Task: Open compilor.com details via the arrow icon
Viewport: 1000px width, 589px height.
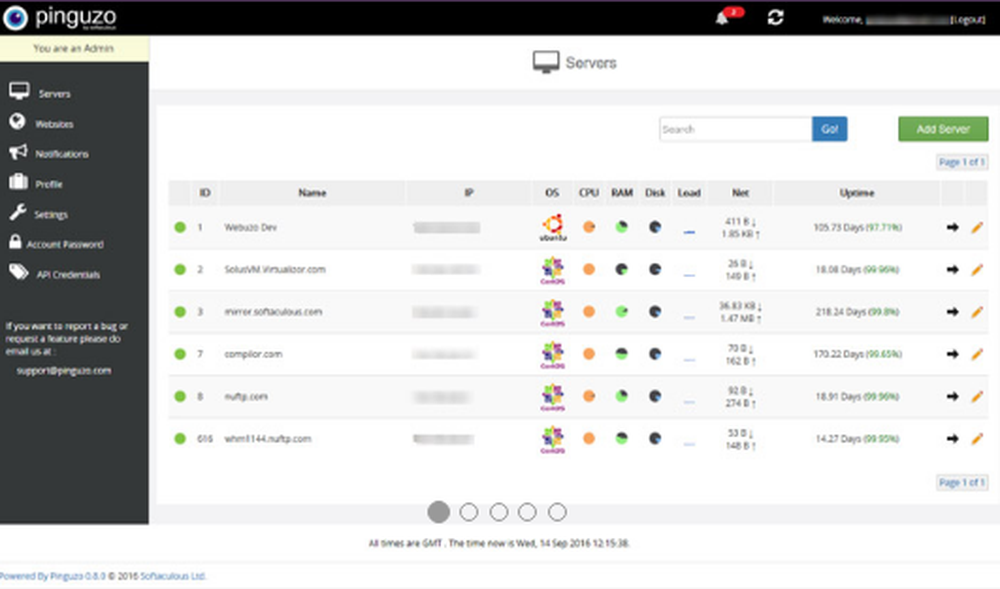Action: (952, 354)
